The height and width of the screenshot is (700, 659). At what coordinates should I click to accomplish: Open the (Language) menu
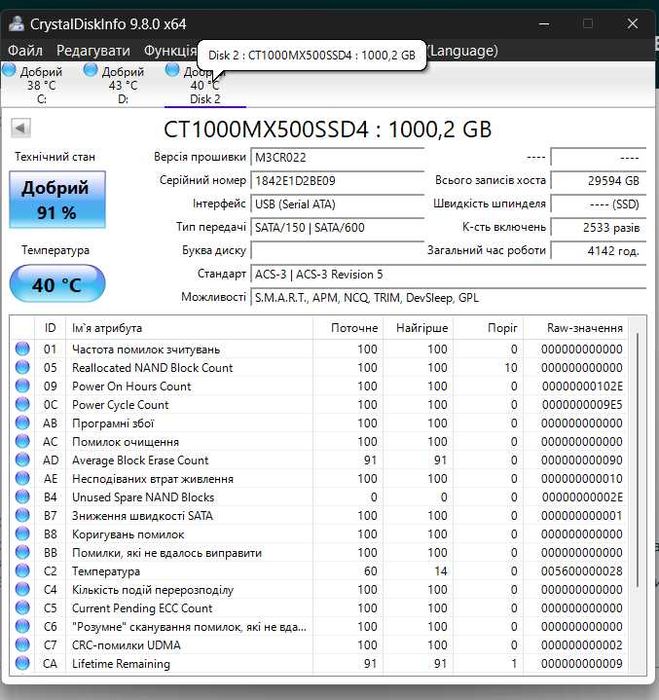463,50
